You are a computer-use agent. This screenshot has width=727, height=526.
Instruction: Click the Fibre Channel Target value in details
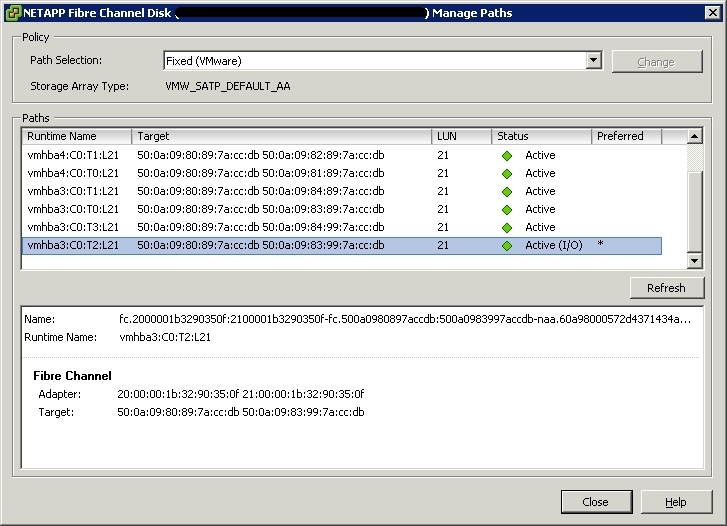[241, 412]
